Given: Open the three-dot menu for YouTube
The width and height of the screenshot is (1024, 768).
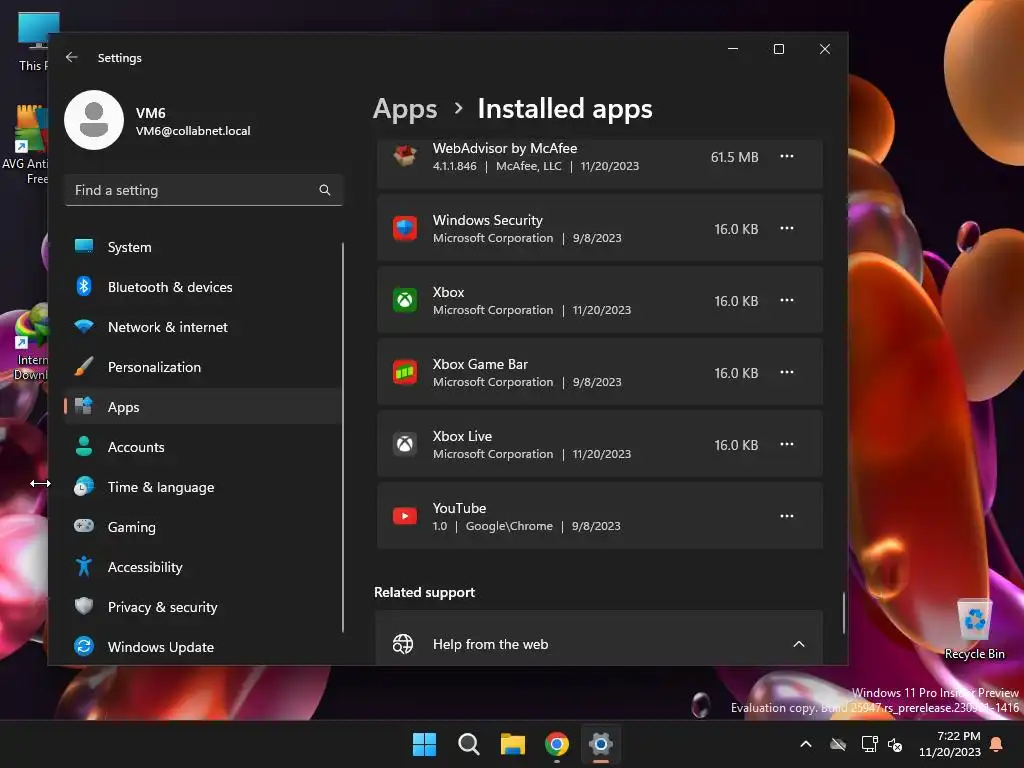Looking at the screenshot, I should click(x=787, y=516).
